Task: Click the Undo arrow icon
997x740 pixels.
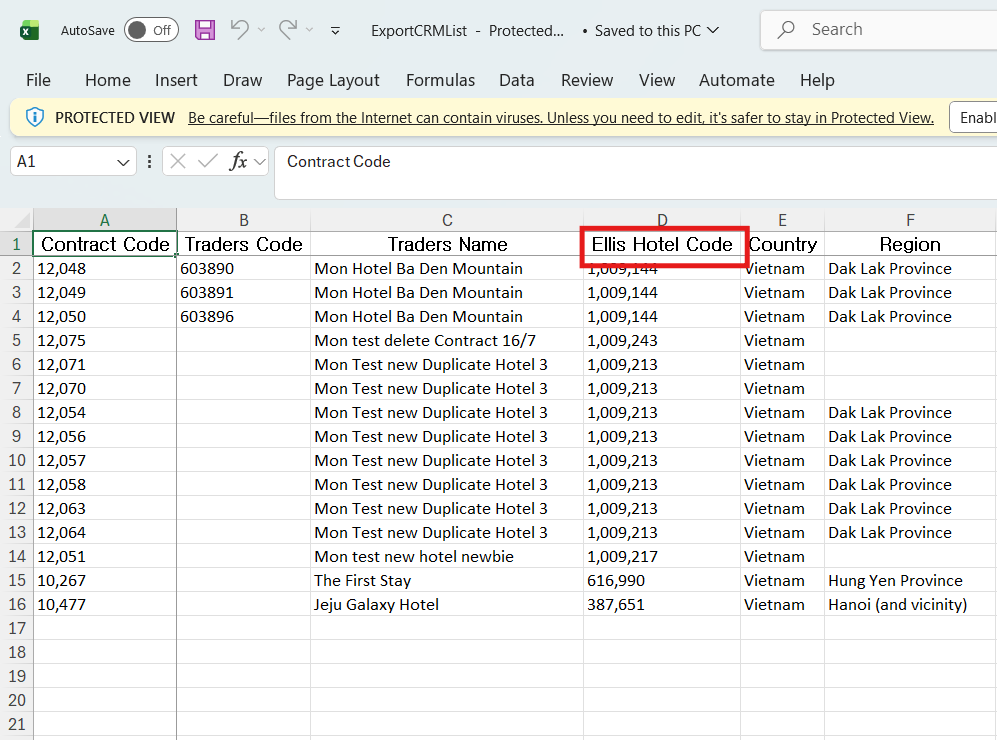Action: 239,30
